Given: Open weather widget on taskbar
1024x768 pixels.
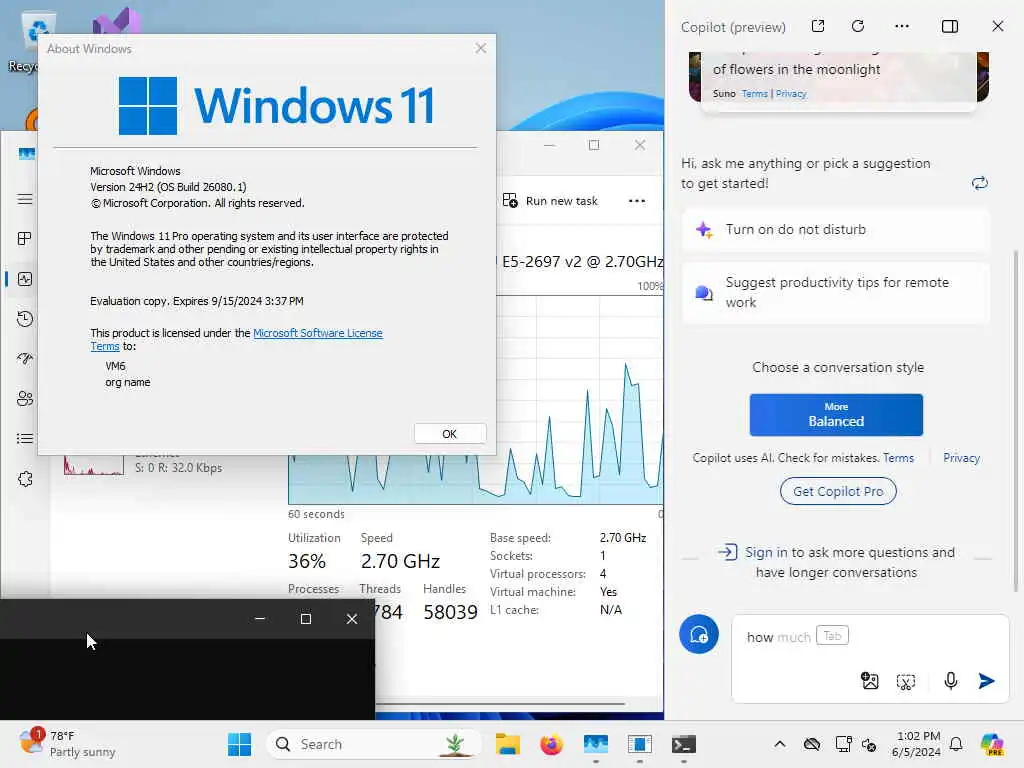Looking at the screenshot, I should [x=67, y=744].
